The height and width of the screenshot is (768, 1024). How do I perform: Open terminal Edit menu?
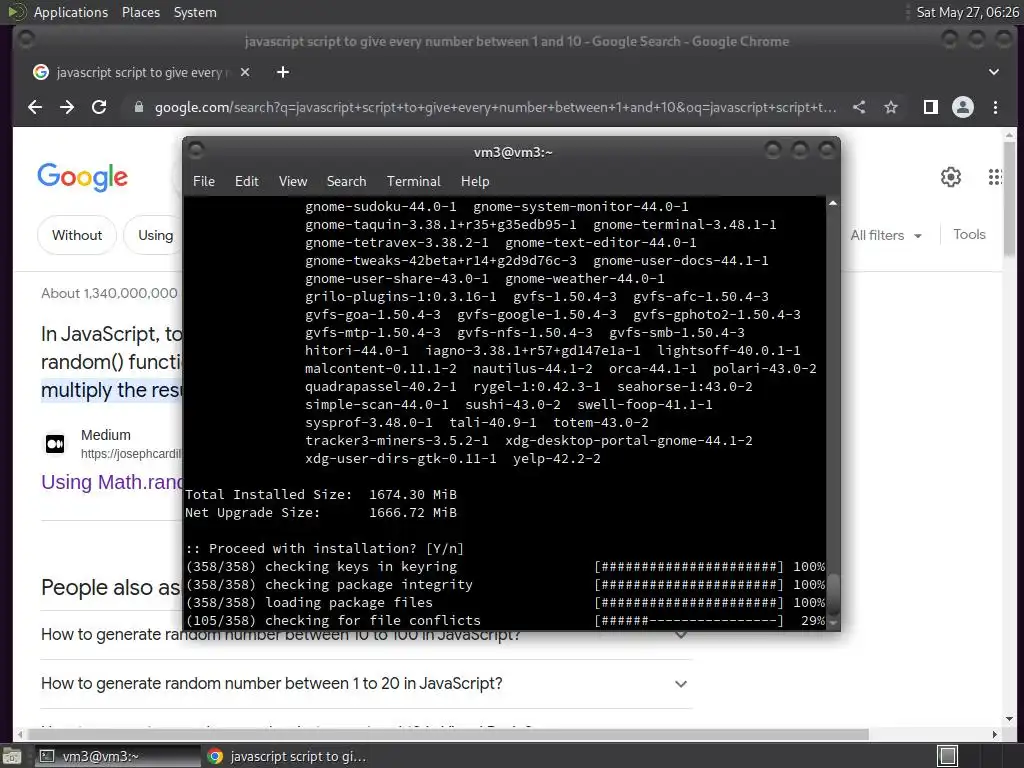pos(246,181)
